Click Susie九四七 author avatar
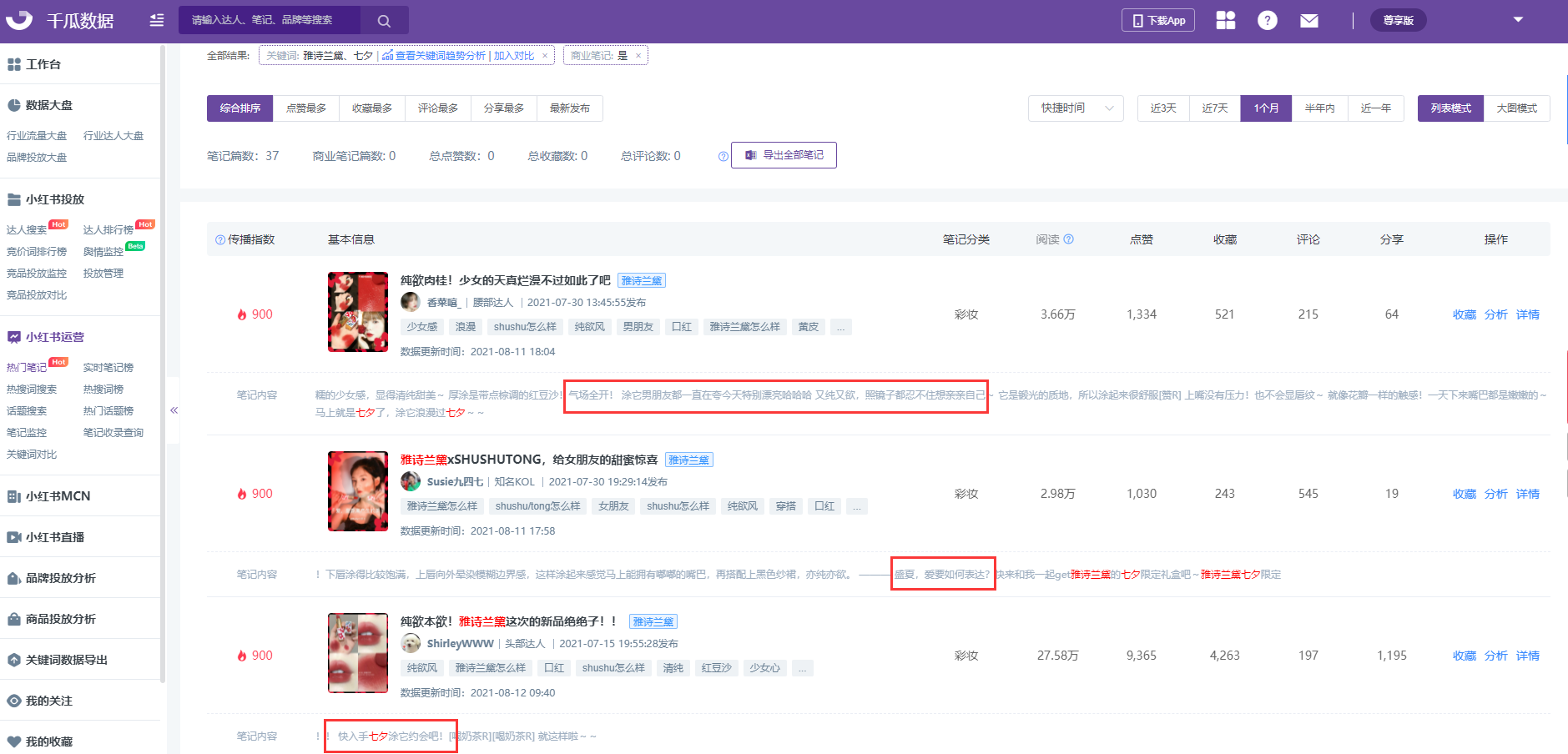The image size is (1568, 754). point(411,481)
